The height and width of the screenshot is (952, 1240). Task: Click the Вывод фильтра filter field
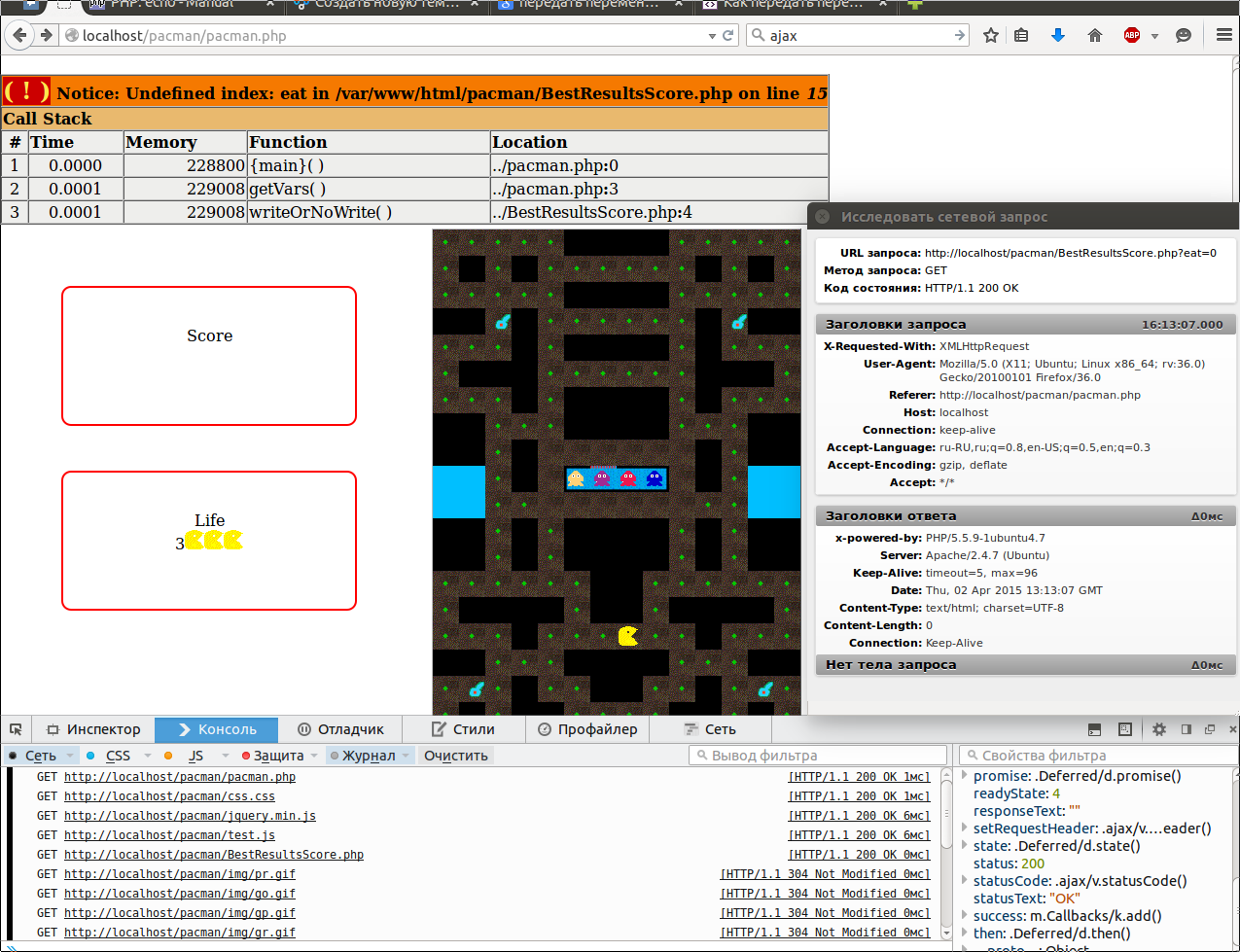point(818,756)
